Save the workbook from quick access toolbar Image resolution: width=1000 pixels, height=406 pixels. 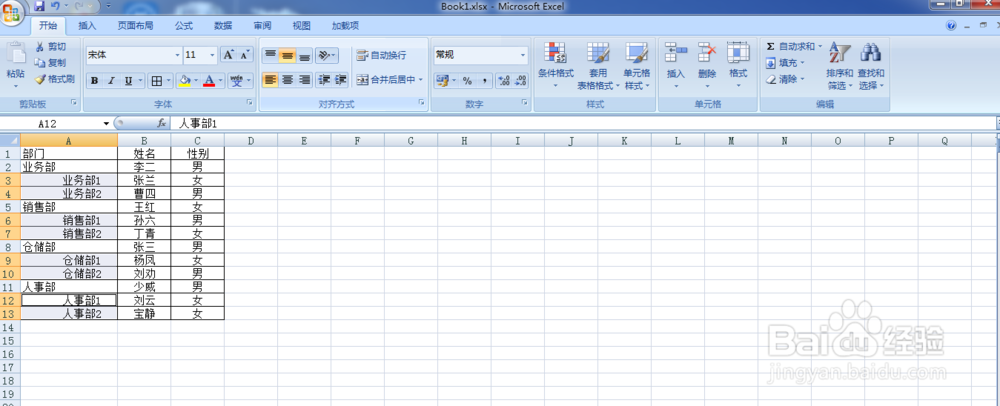point(40,6)
